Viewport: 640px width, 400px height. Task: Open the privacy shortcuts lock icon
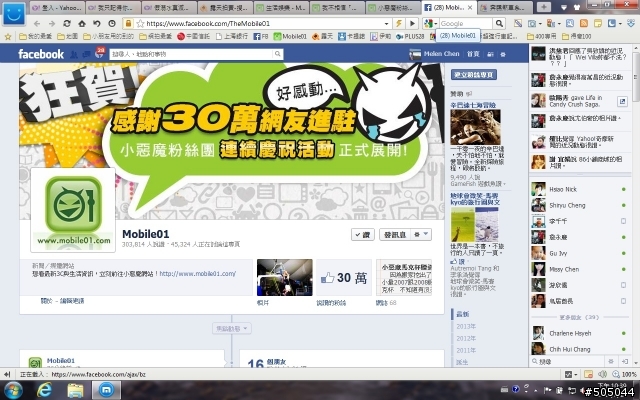coord(490,54)
